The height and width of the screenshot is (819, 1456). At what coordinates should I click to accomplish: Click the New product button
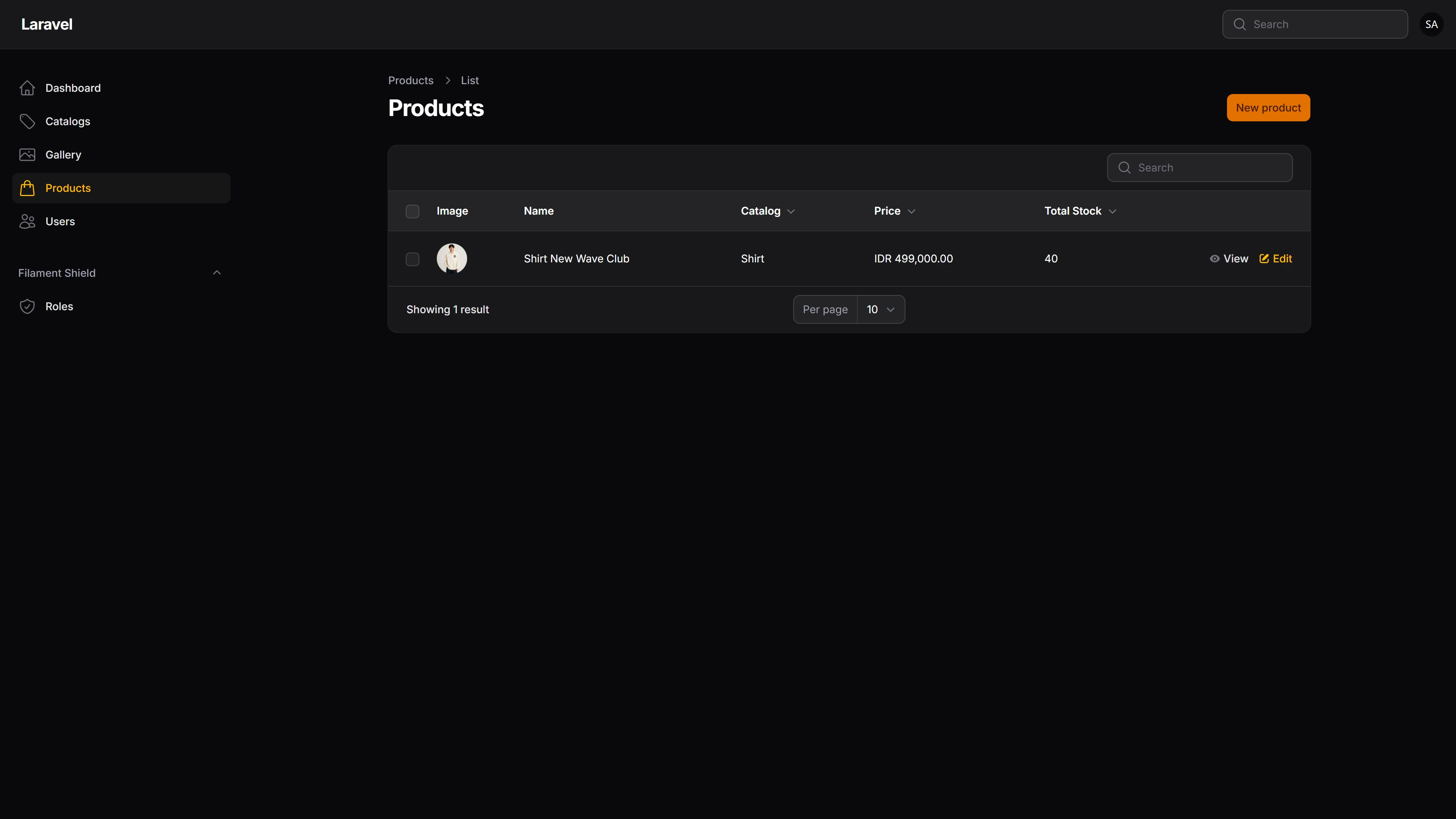1268,108
